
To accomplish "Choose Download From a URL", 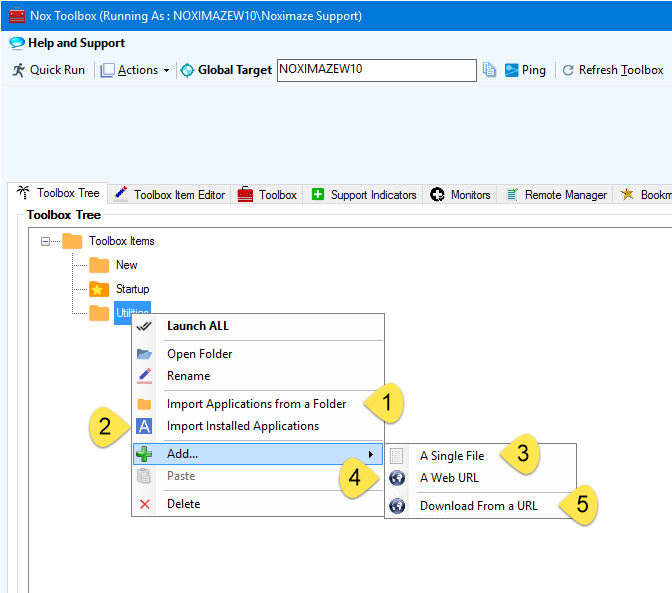I will point(481,506).
